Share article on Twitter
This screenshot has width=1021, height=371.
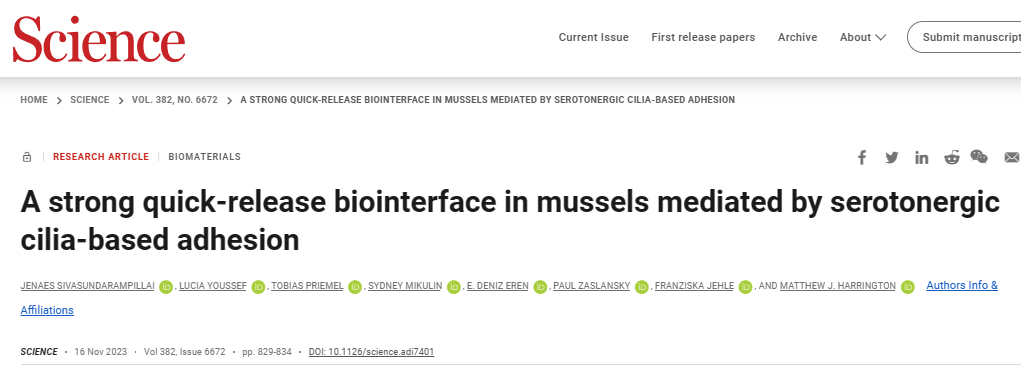(891, 157)
